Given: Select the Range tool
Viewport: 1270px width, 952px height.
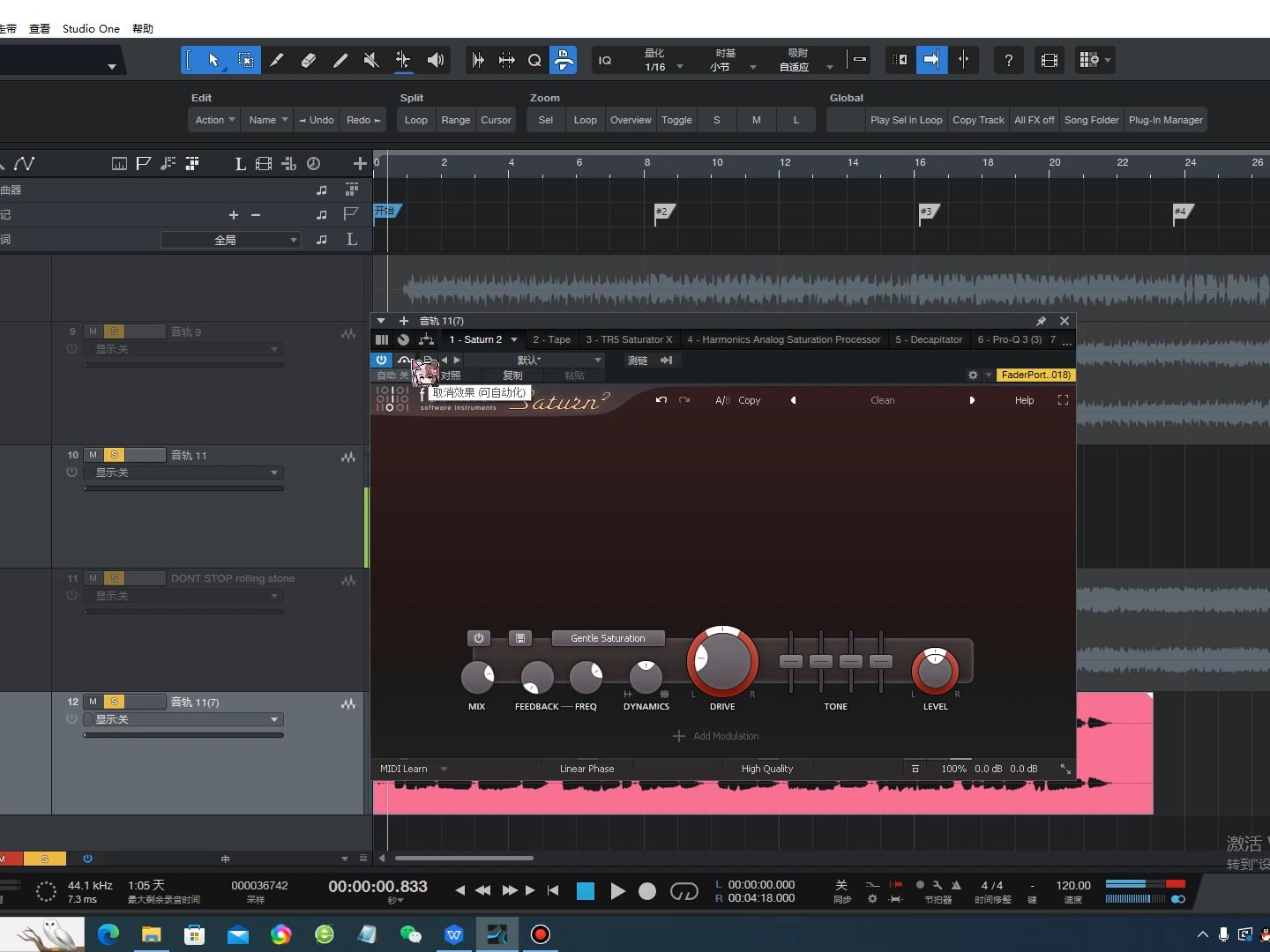Looking at the screenshot, I should (x=245, y=60).
